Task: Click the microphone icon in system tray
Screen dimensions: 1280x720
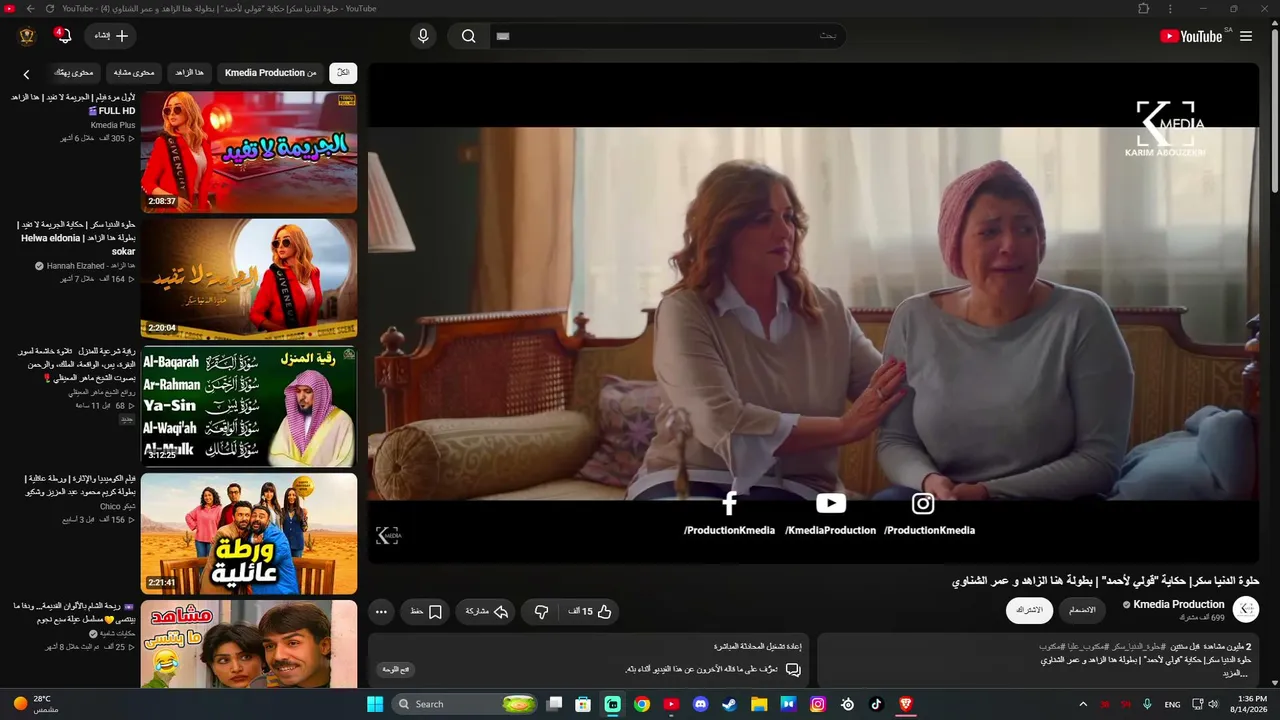Action: 1147,704
